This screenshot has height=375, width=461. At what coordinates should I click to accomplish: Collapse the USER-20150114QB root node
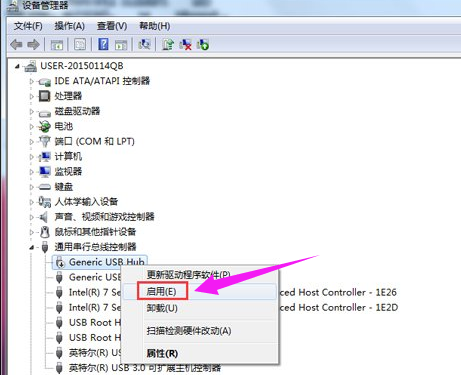tap(17, 66)
